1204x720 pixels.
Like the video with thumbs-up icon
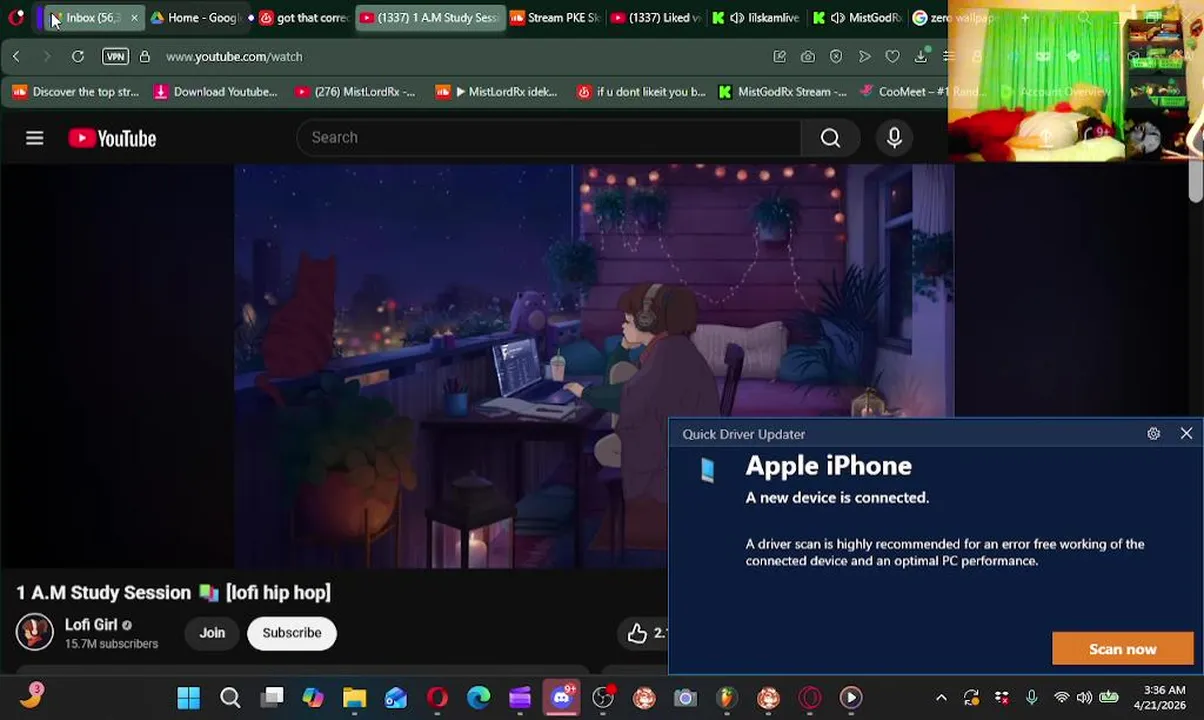[x=637, y=633]
